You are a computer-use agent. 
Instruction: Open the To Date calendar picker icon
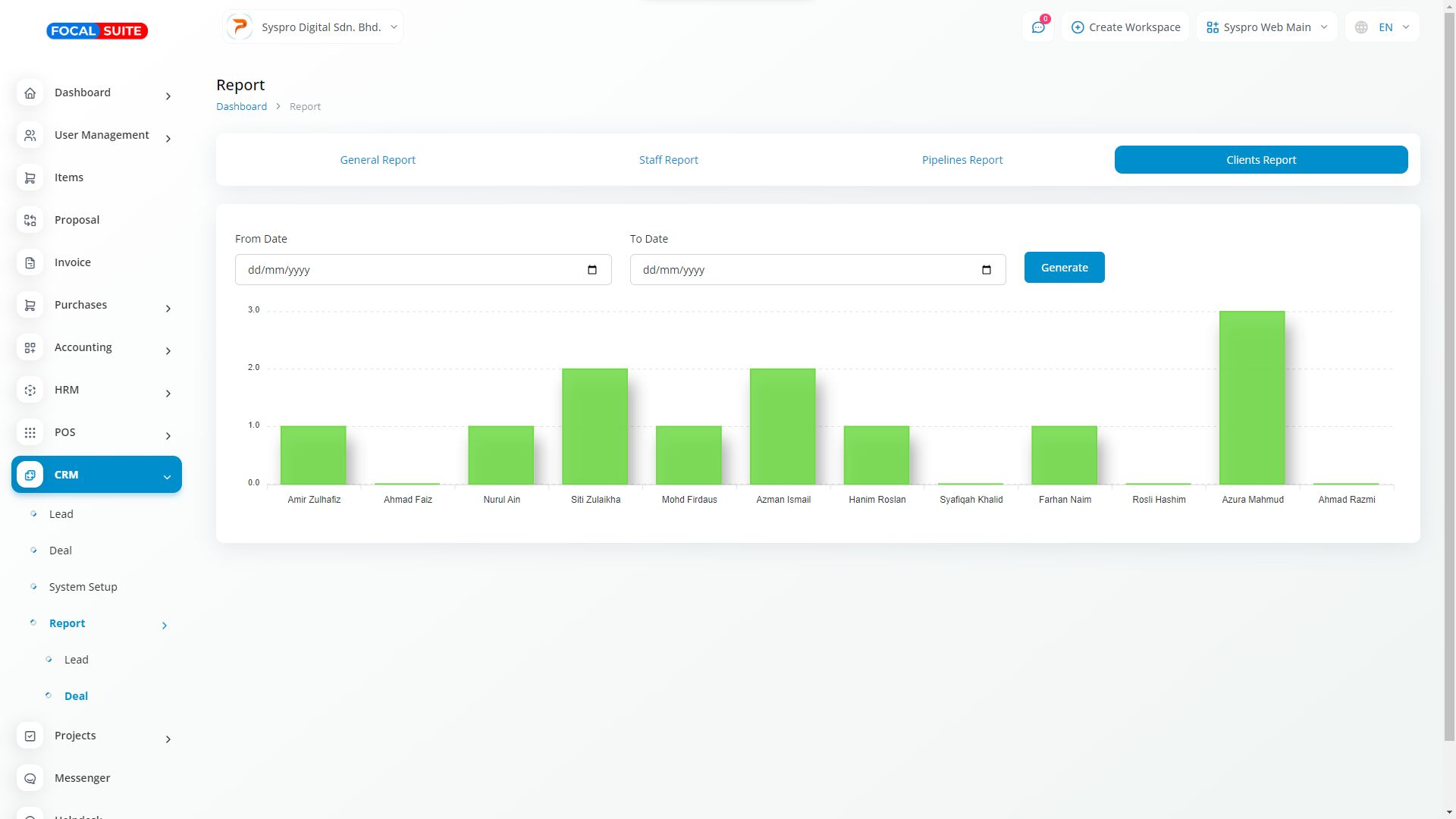click(986, 270)
